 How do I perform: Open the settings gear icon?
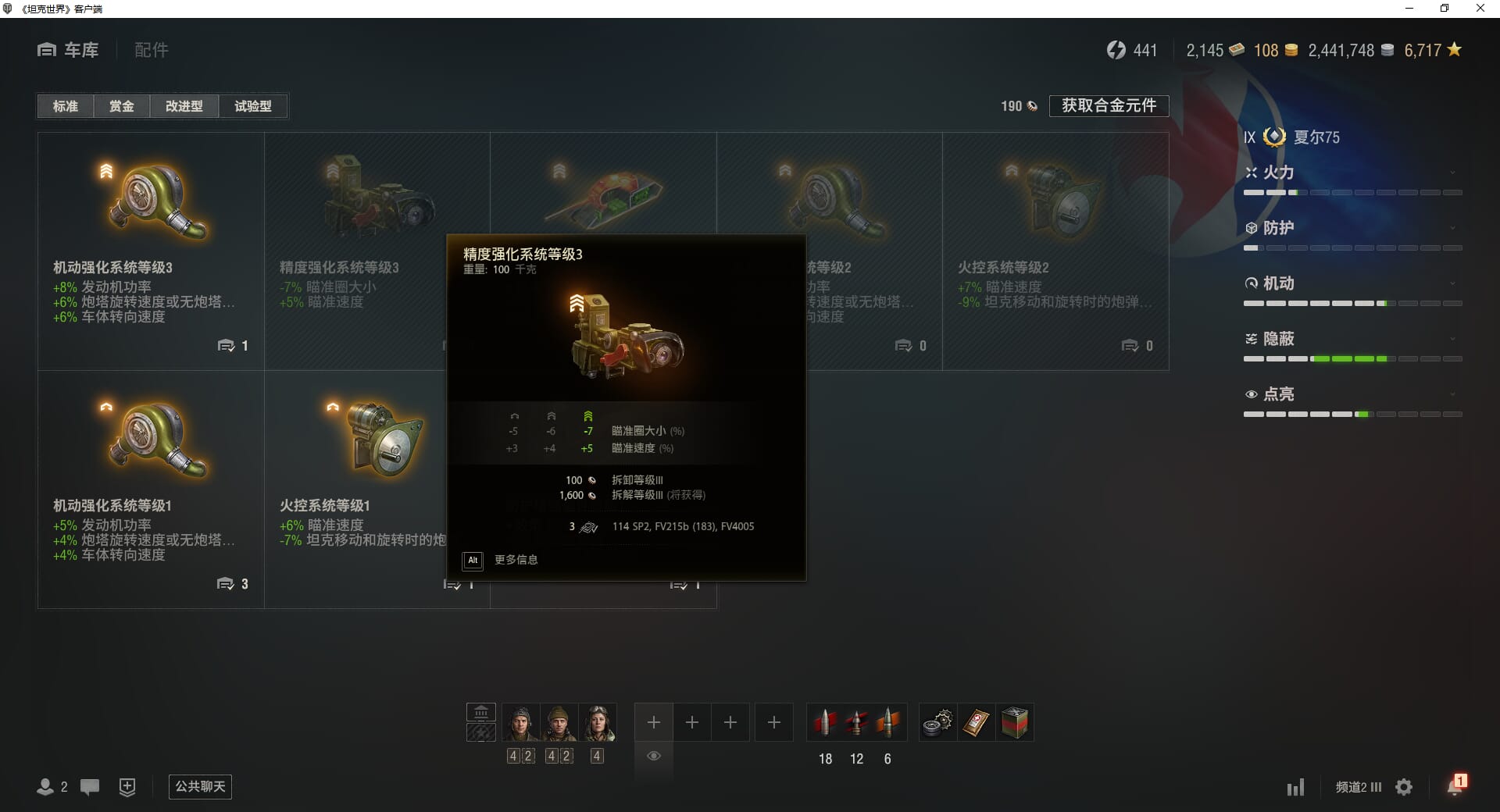click(1404, 787)
